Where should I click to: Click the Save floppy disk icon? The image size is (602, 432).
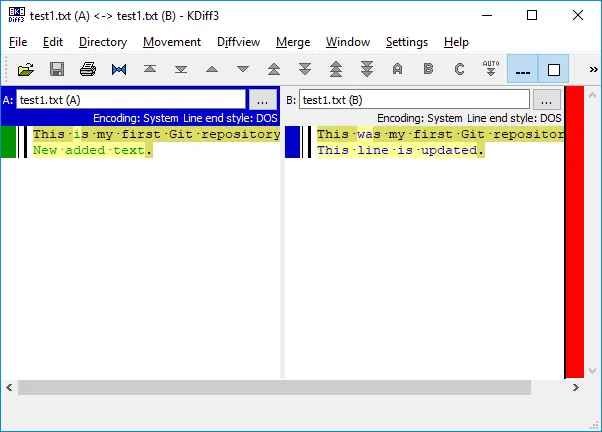(x=57, y=70)
